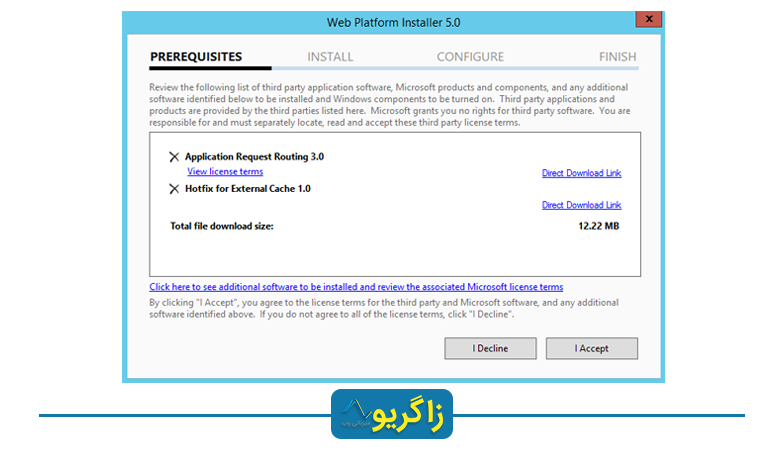Click the I Decline button
Viewport: 784px width, 450px height.
coord(490,348)
